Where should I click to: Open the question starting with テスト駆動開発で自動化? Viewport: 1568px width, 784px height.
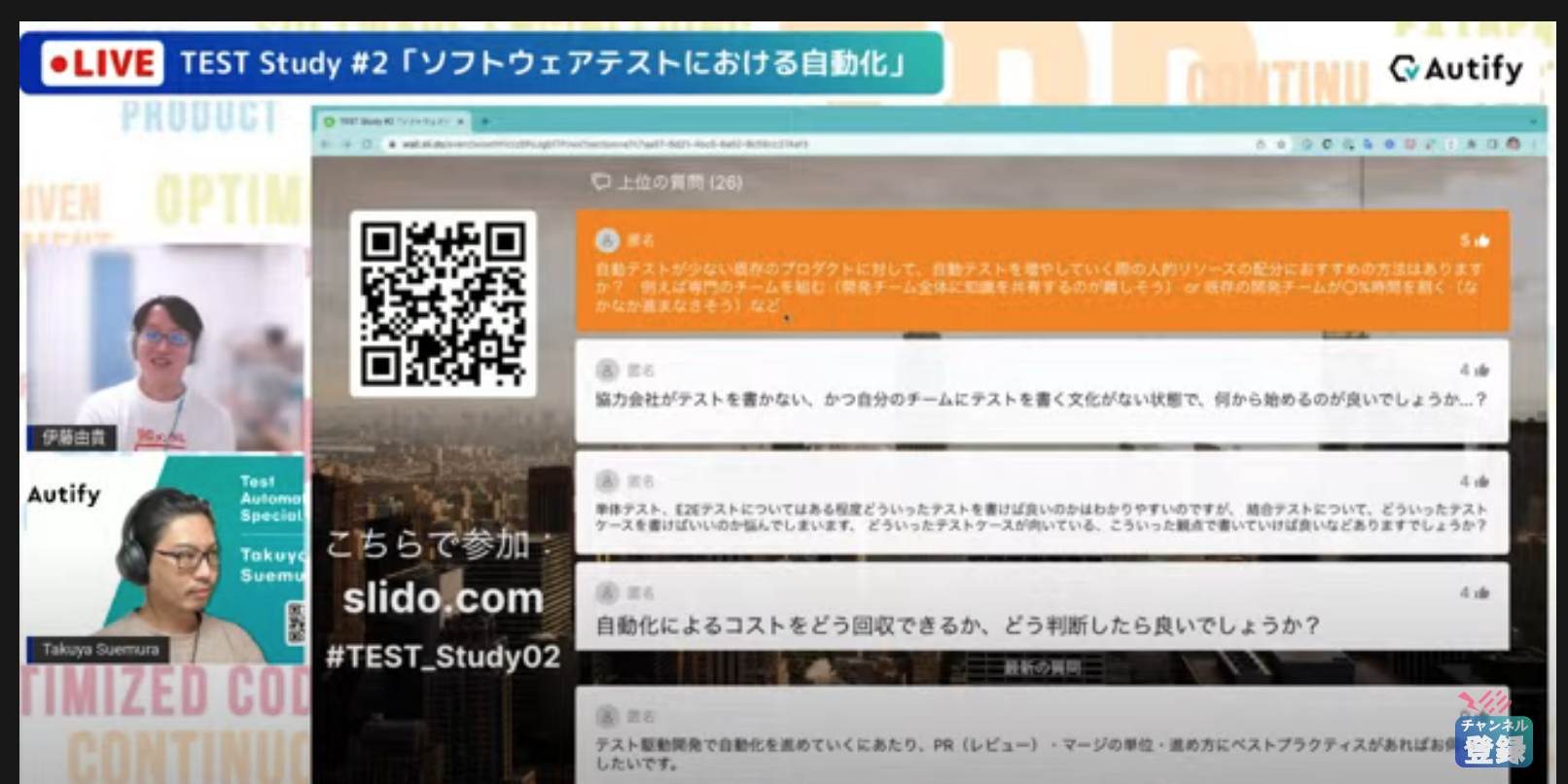coord(1042,735)
